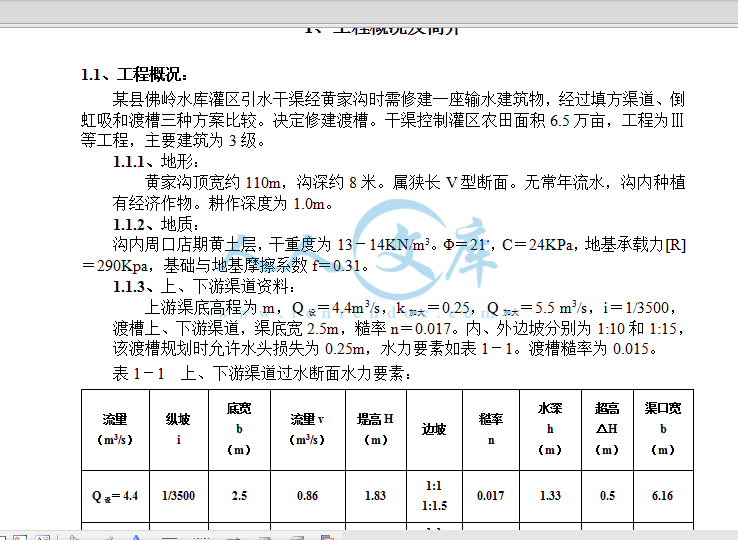Click the table cell "6.16"
Viewport: 738px width, 540px height.
663,496
